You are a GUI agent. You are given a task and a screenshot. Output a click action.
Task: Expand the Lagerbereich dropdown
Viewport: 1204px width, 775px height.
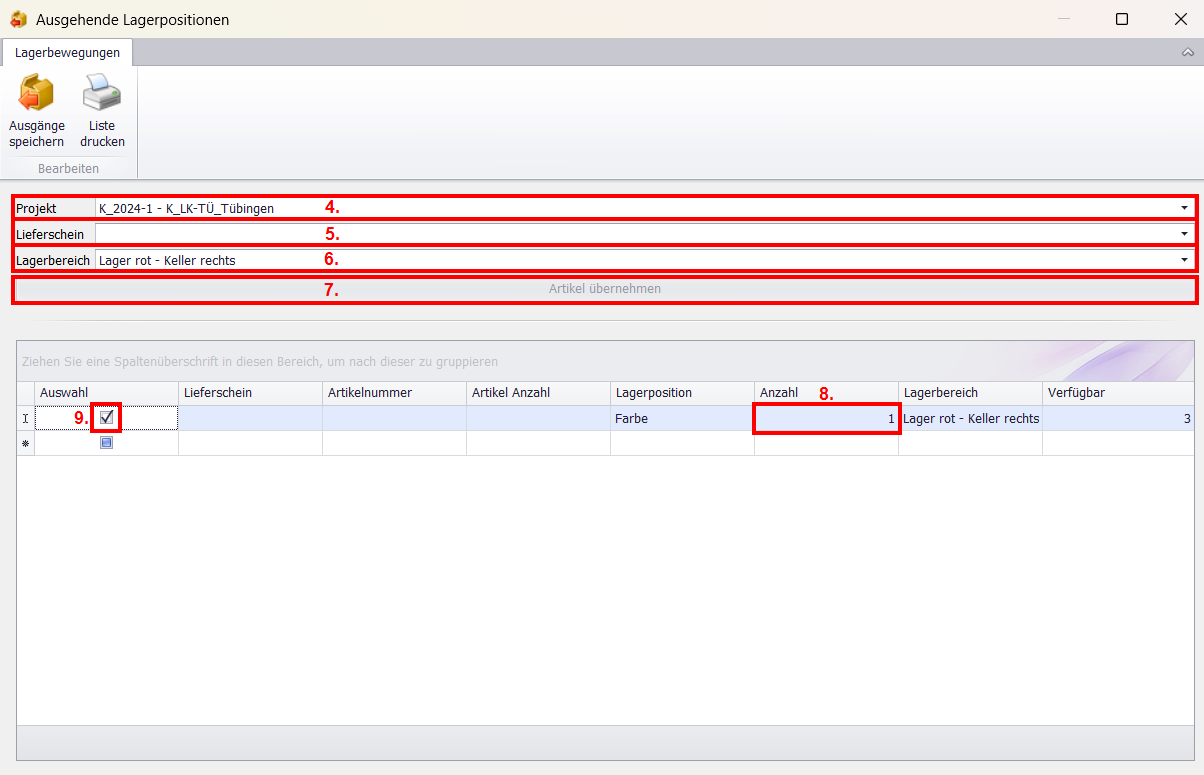pos(1184,260)
